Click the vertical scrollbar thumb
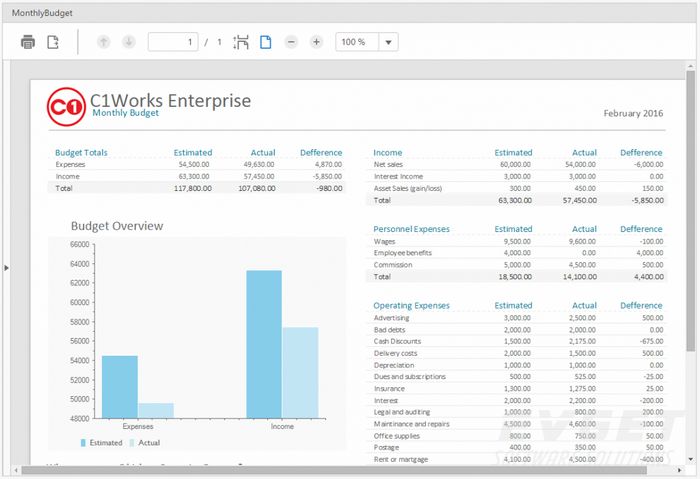 point(691,211)
